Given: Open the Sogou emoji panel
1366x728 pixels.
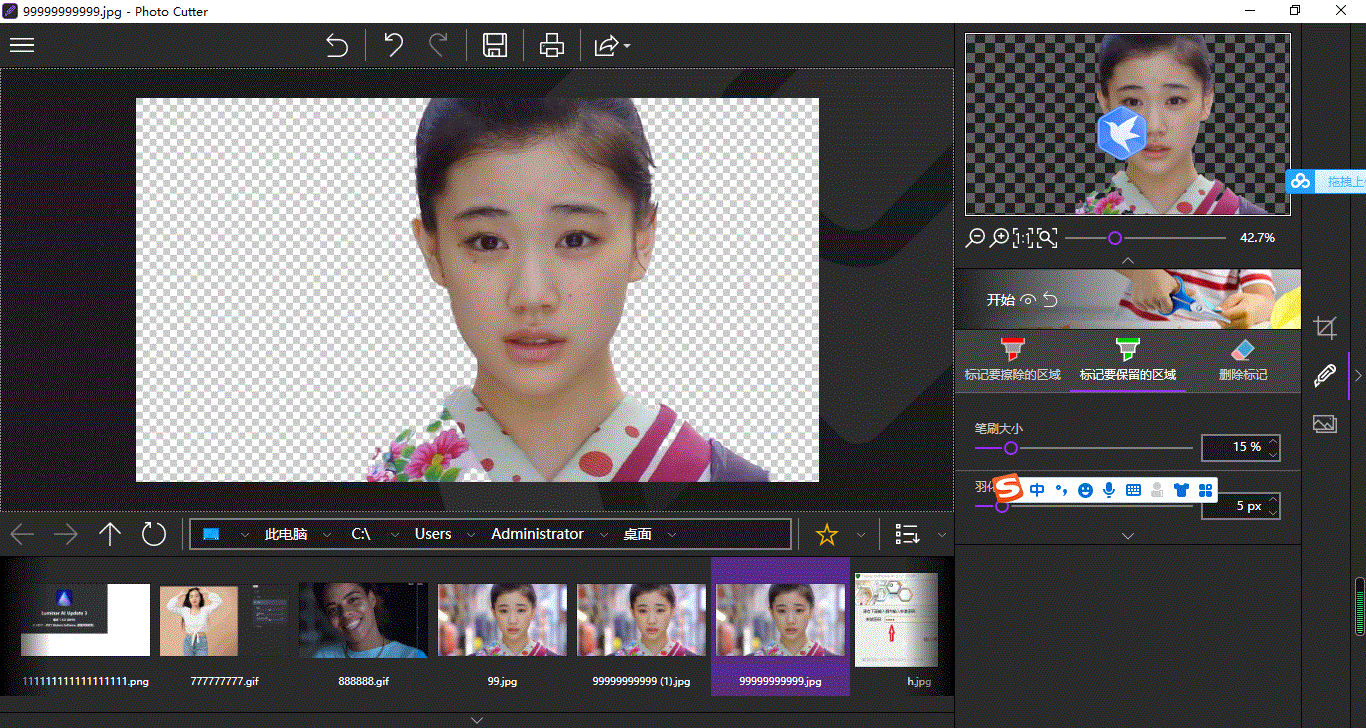Looking at the screenshot, I should click(1086, 490).
